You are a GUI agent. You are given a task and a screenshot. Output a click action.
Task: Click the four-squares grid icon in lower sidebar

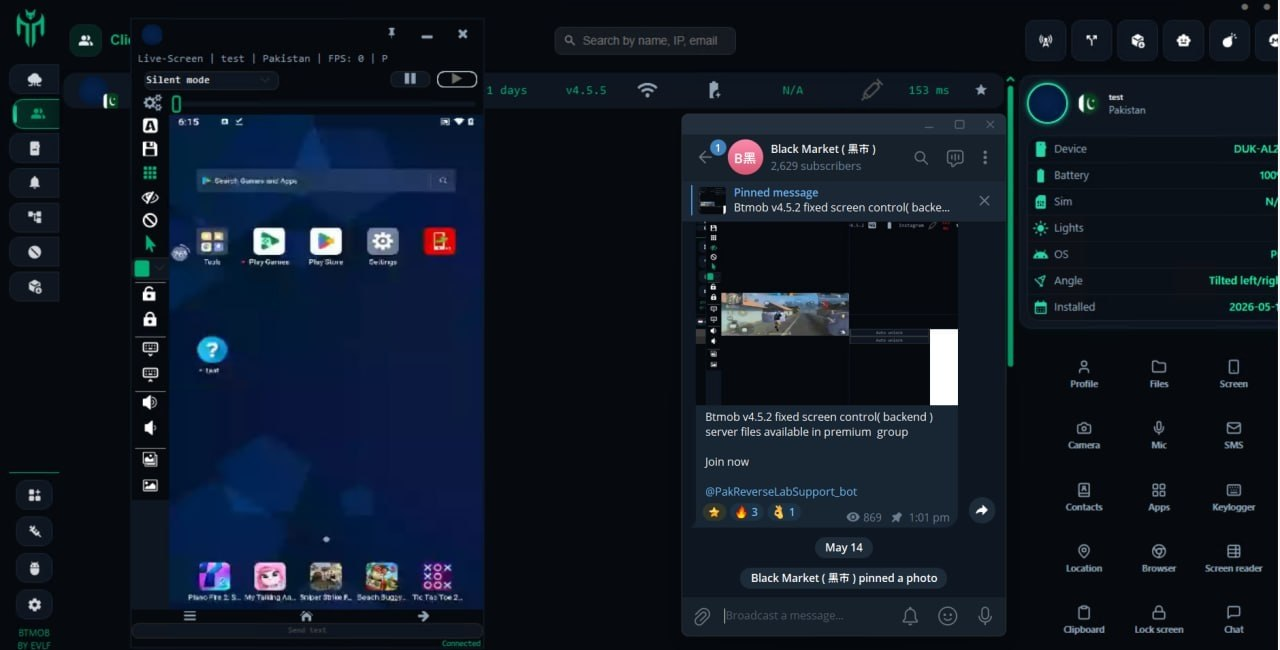pos(35,495)
